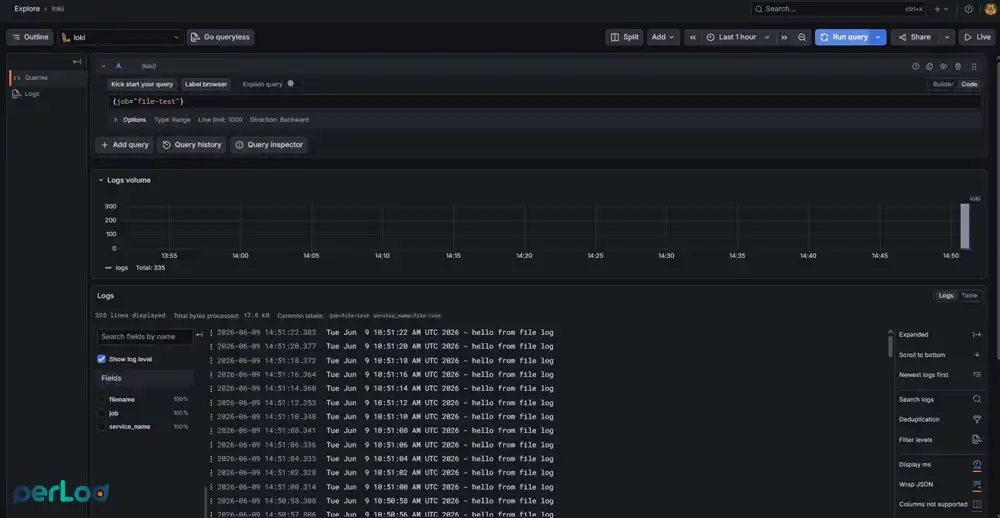Open Run query interval dropdown arrow
Viewport: 1000px width, 518px height.
point(878,37)
